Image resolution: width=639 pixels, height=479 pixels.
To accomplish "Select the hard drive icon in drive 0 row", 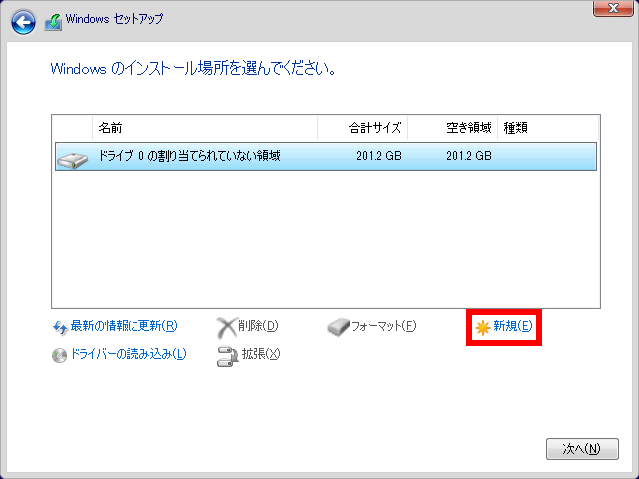I will coord(73,157).
